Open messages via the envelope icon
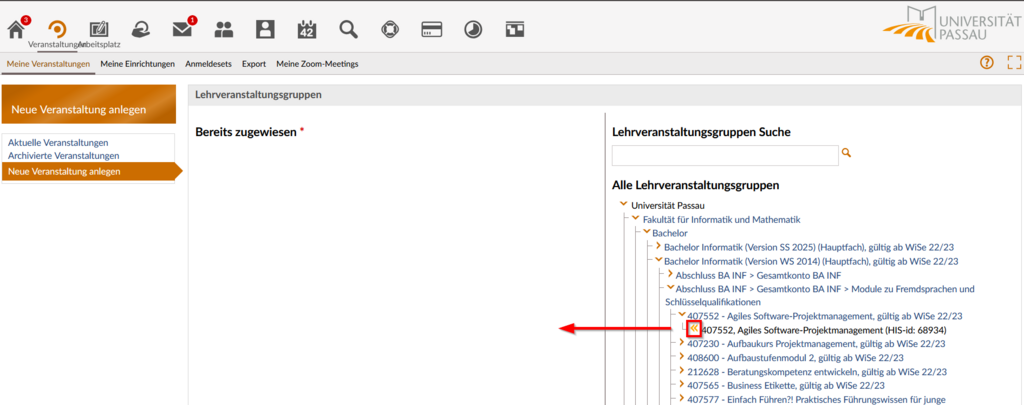 pyautogui.click(x=182, y=29)
